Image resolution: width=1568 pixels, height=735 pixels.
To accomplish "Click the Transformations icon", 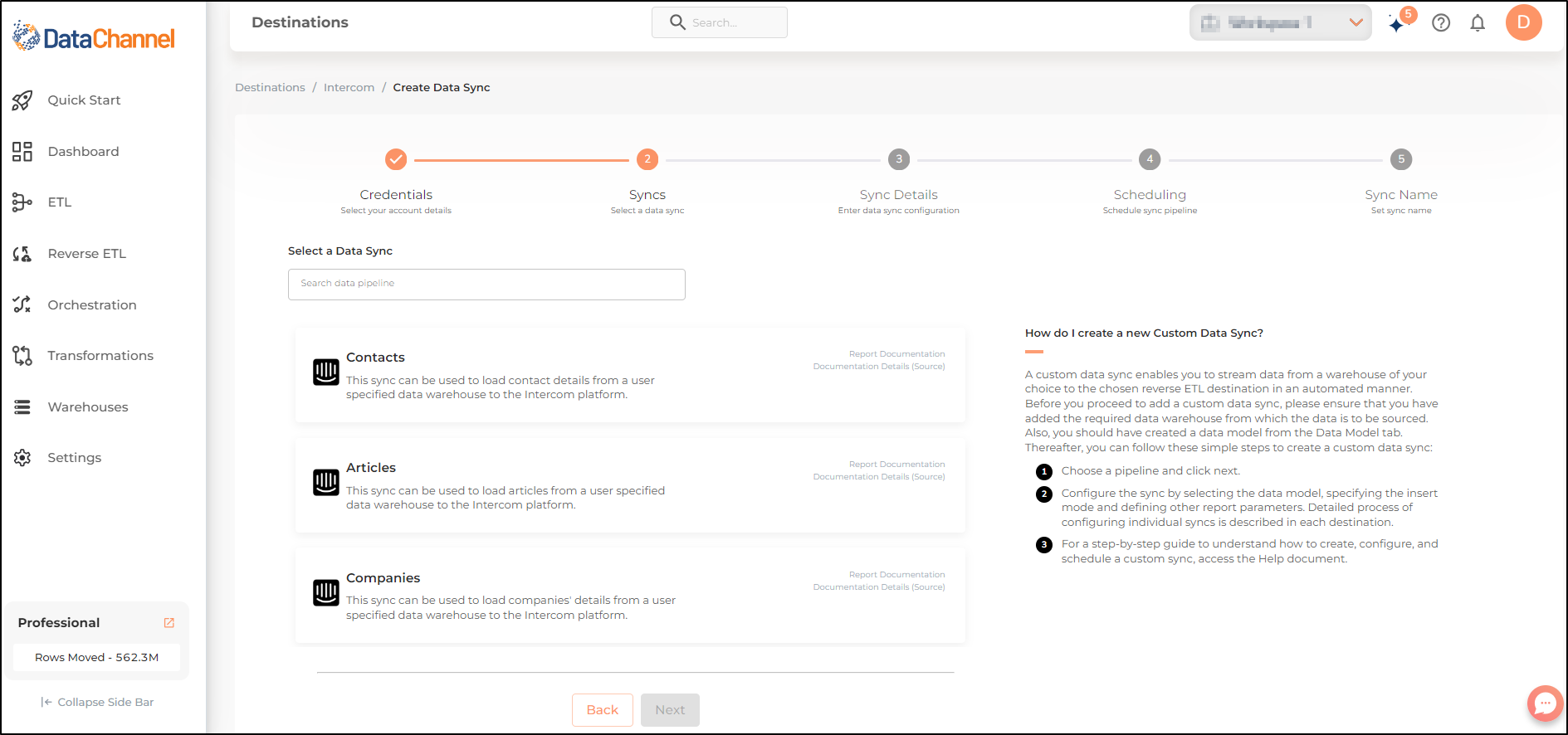I will click(22, 356).
